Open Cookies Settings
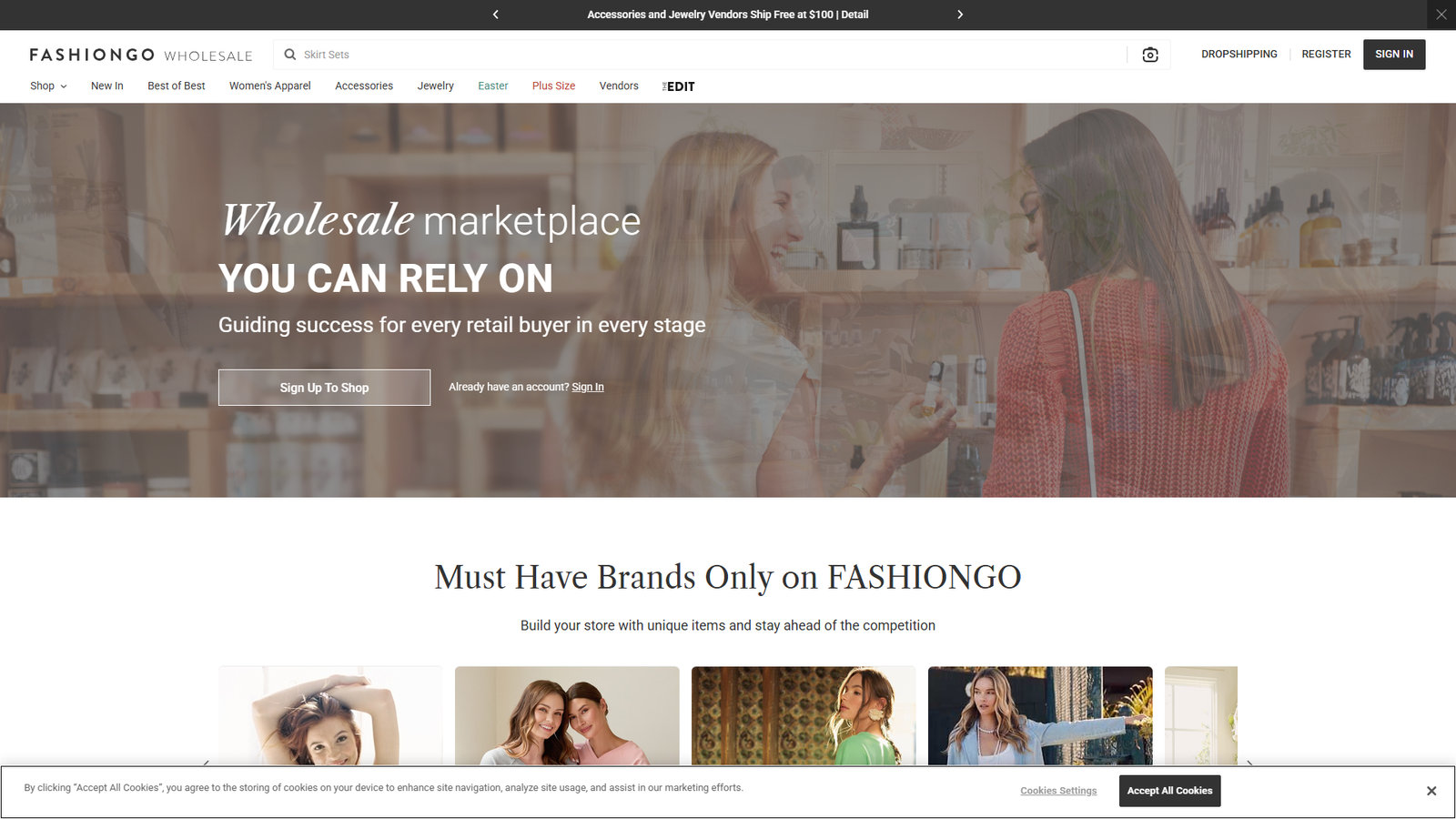 click(x=1058, y=791)
